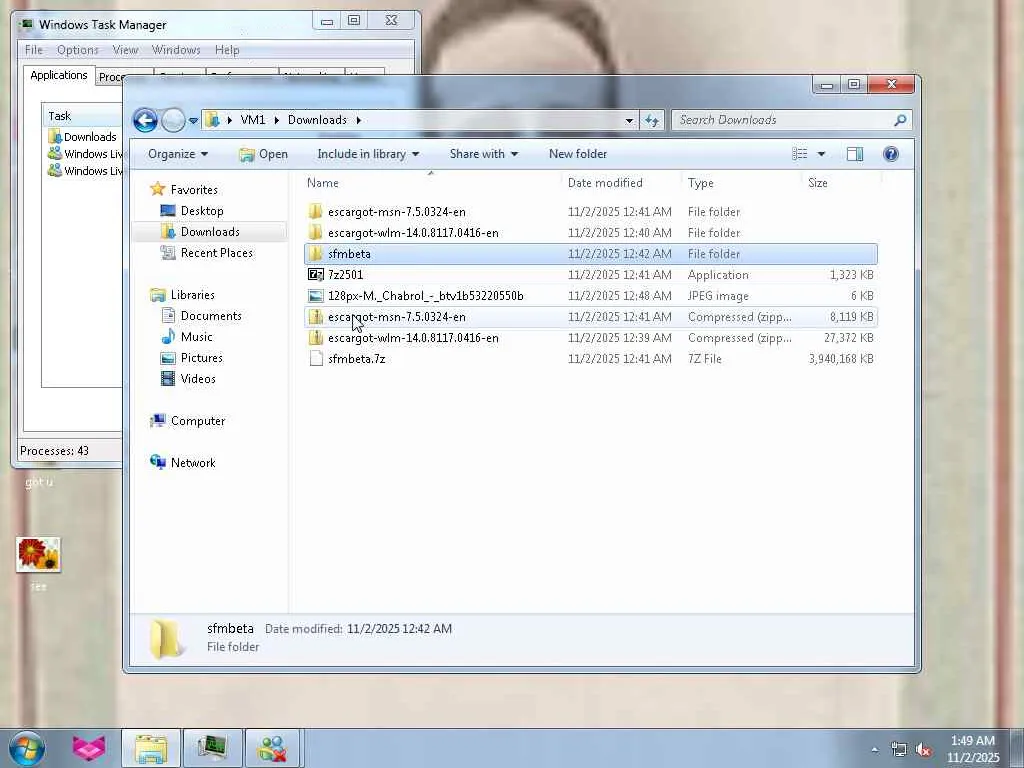
Task: Select Downloads in Explorer navigation pane
Action: [210, 232]
